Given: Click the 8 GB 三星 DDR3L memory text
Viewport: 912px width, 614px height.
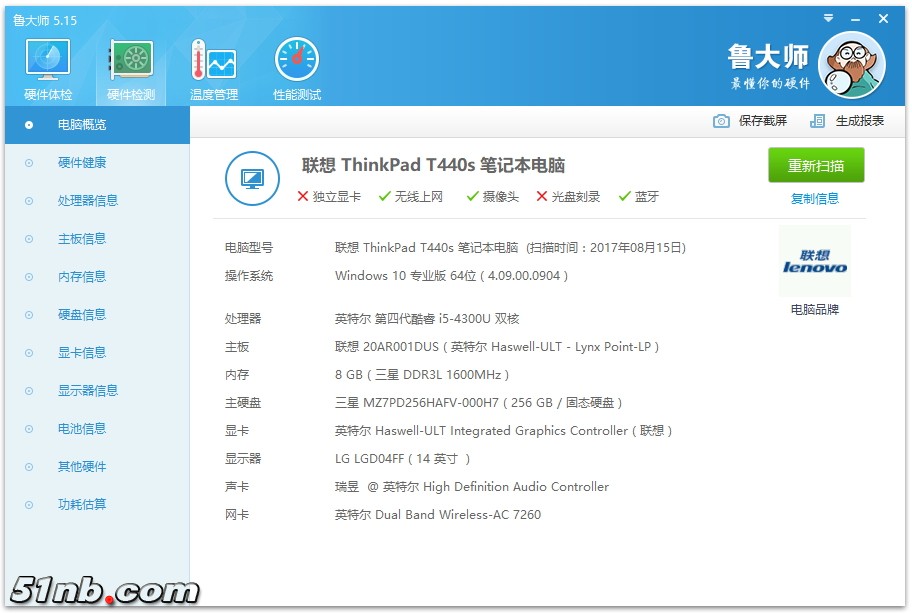Looking at the screenshot, I should coord(422,375).
